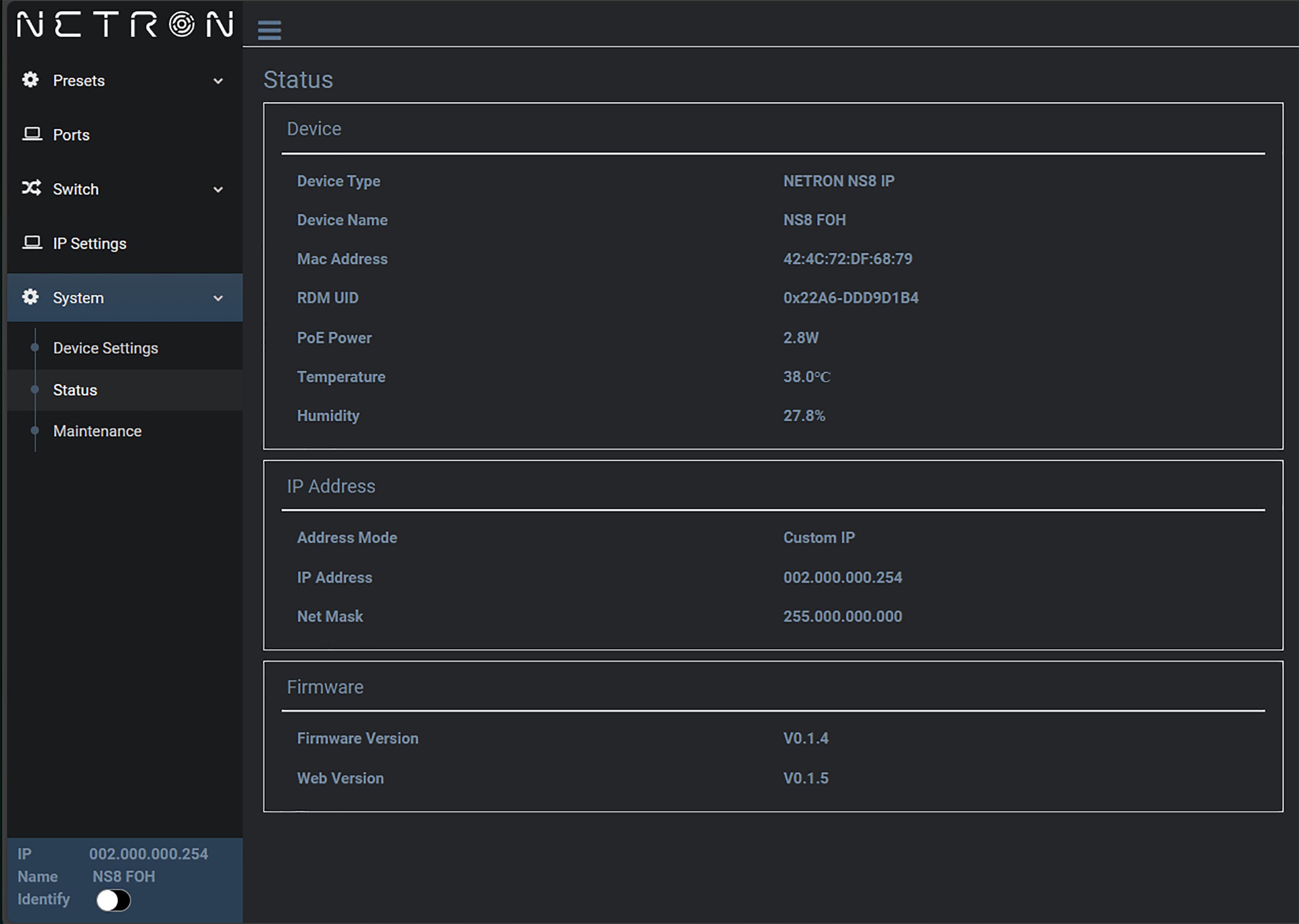
Task: Open the System gear icon
Action: point(29,296)
